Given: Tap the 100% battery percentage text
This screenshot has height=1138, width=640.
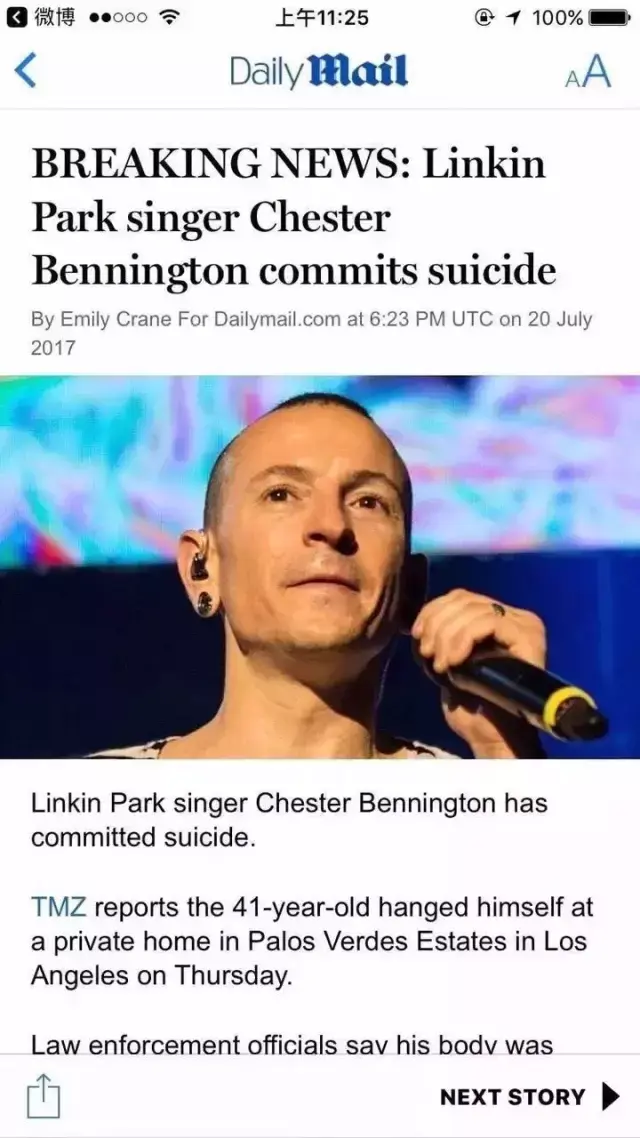Looking at the screenshot, I should click(x=558, y=17).
